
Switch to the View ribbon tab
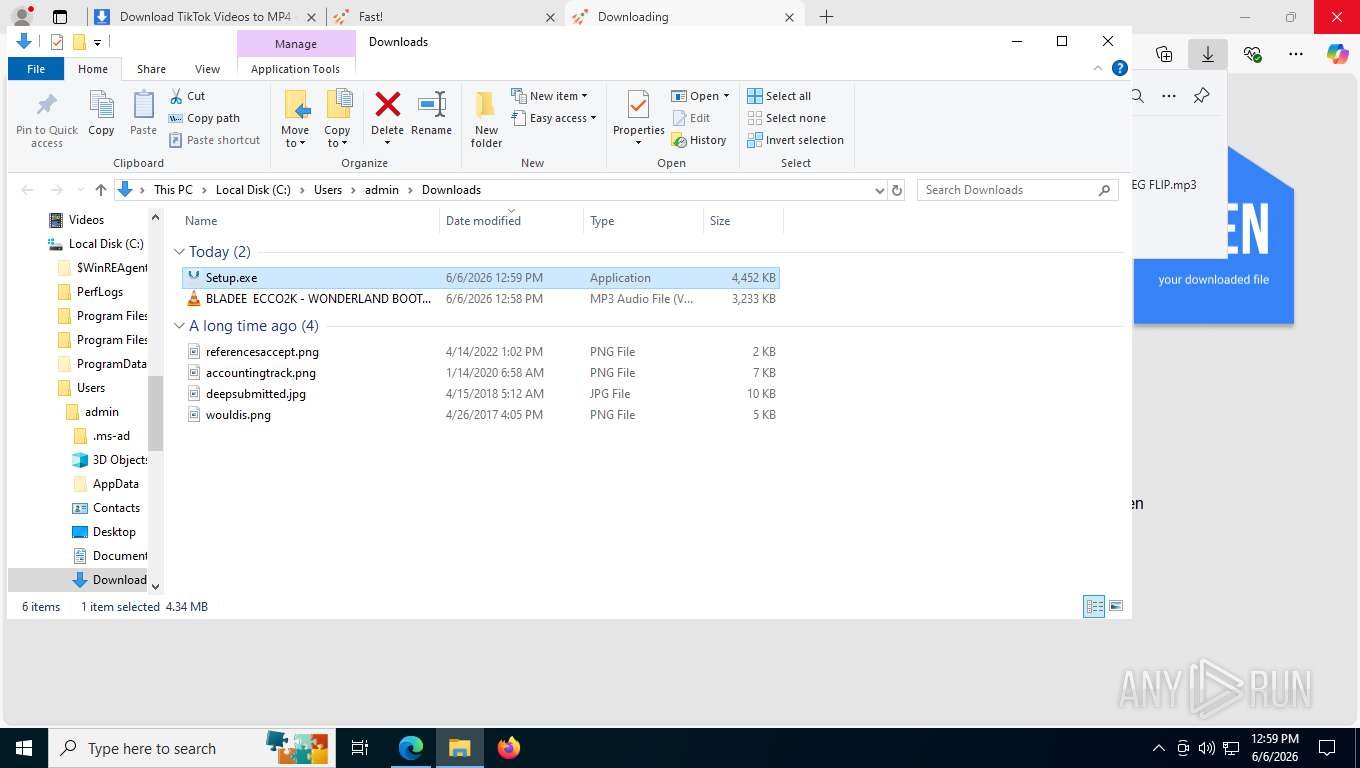click(207, 69)
